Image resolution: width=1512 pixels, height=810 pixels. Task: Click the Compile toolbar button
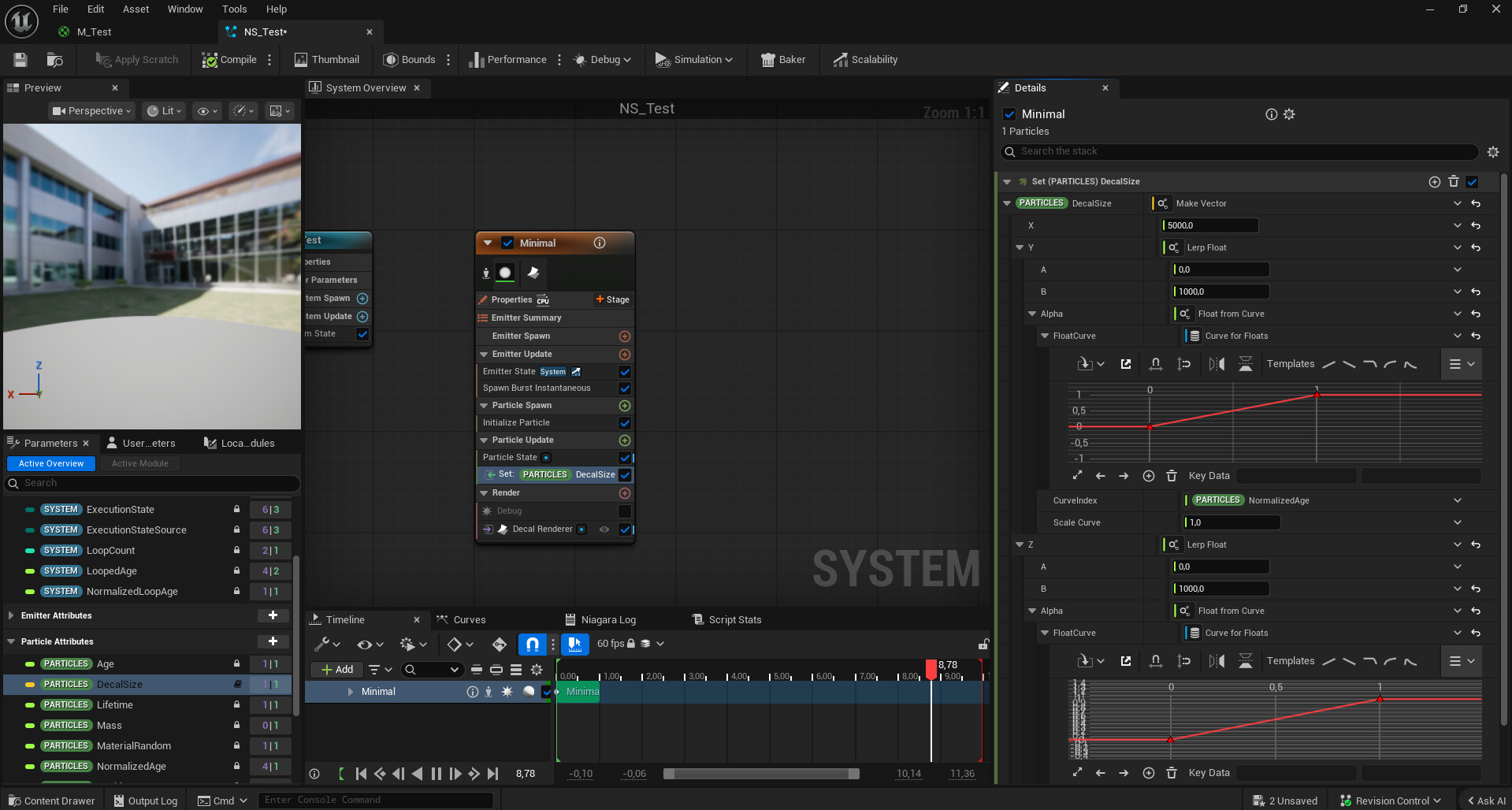coord(229,60)
